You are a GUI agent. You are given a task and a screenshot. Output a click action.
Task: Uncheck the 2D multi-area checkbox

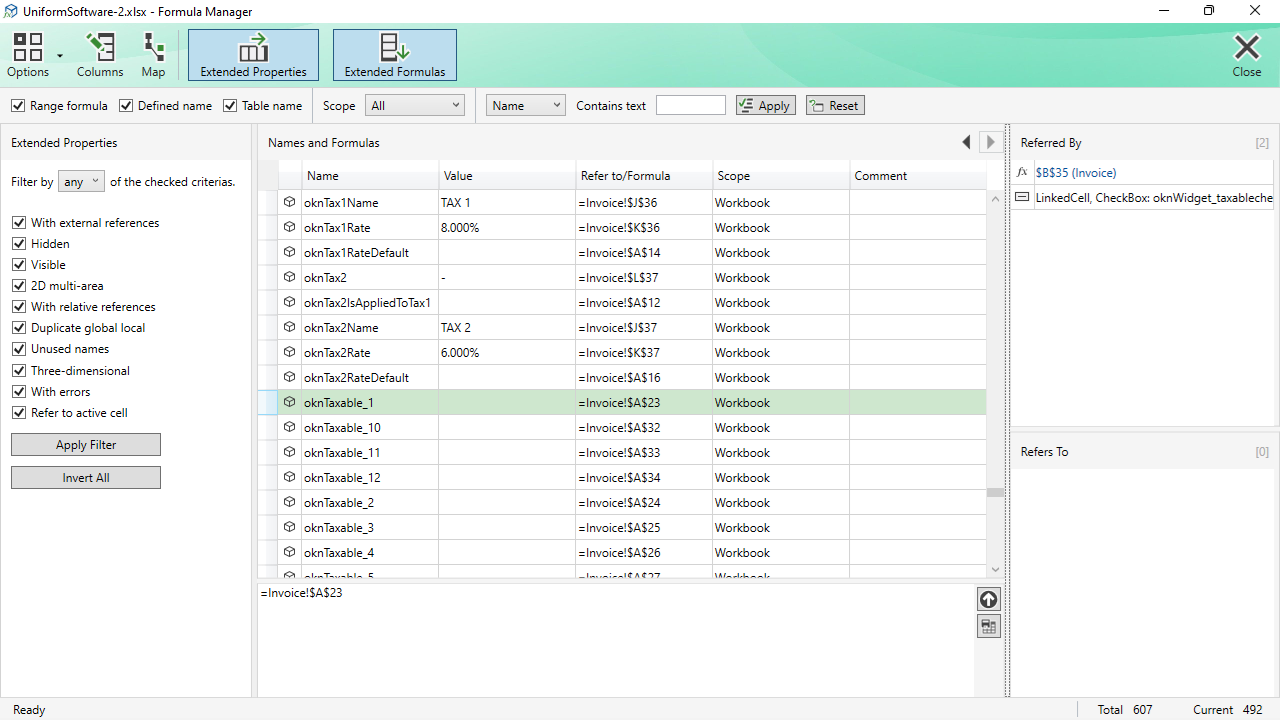18,286
